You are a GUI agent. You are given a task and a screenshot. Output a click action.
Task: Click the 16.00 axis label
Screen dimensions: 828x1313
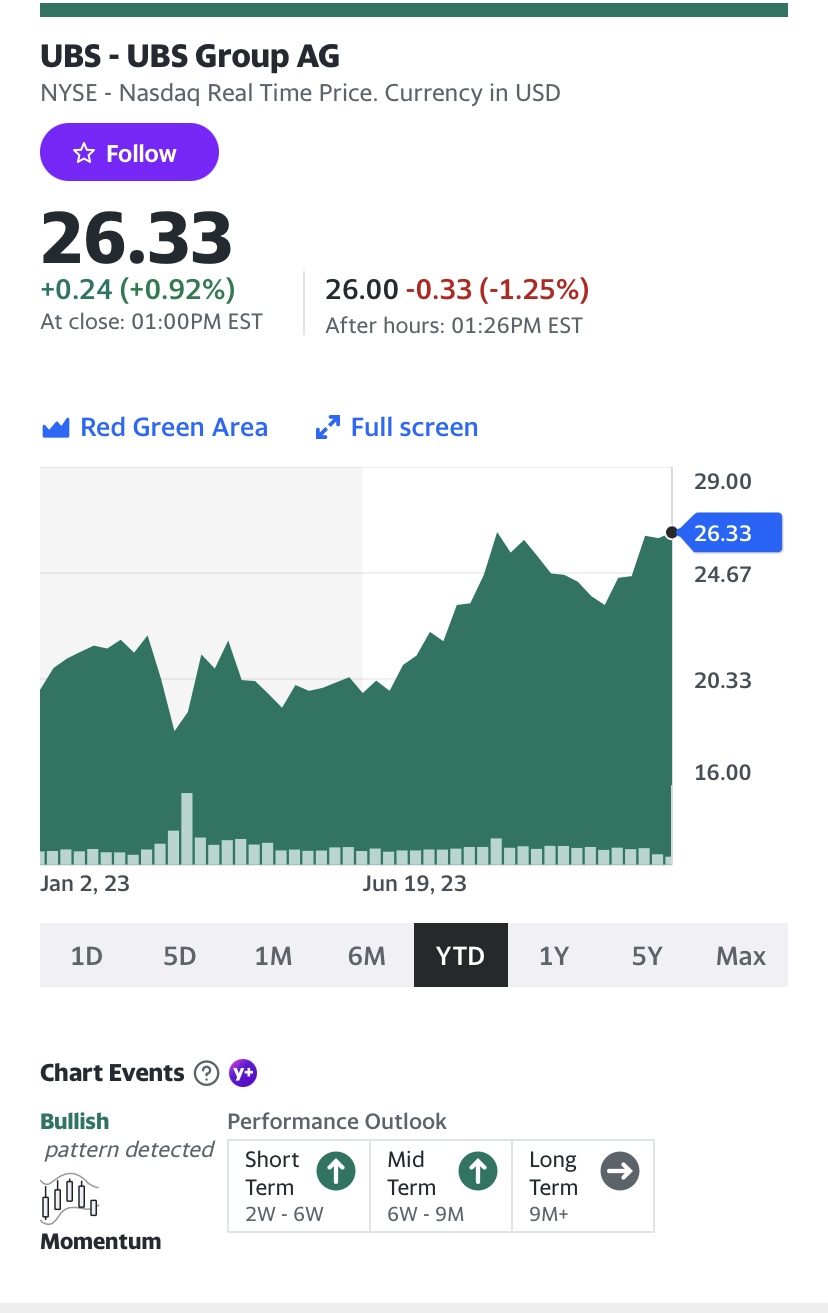click(722, 772)
